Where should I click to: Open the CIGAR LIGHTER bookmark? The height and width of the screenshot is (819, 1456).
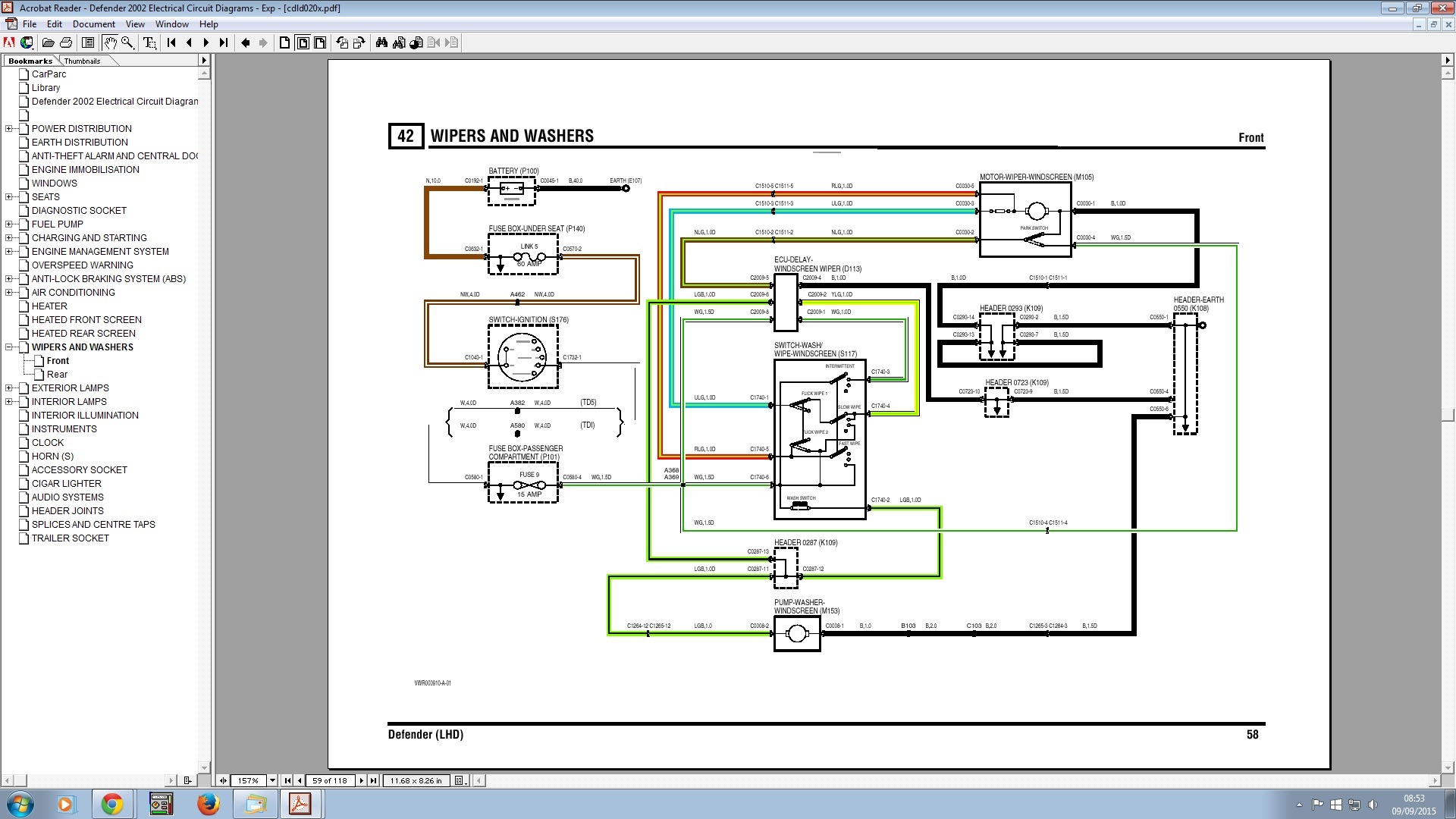[67, 484]
